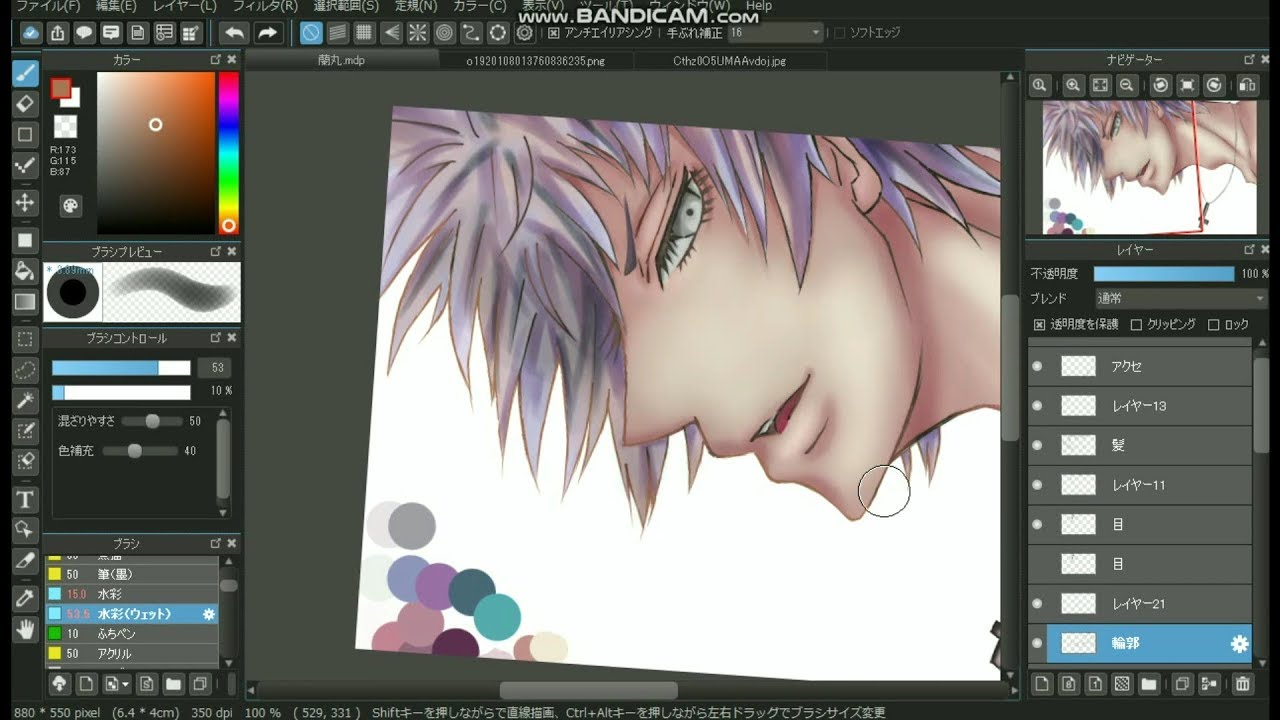Click the rainbow hue strip
This screenshot has height=720, width=1280.
[229, 153]
